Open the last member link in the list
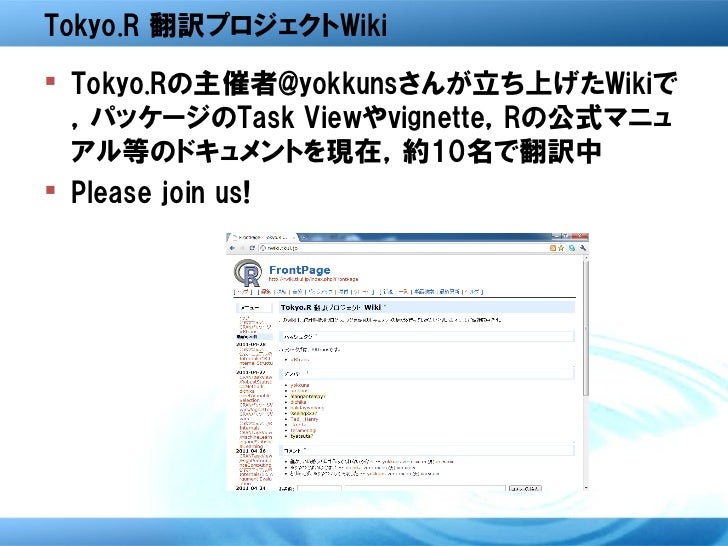This screenshot has height=546, width=728. pos(302,436)
